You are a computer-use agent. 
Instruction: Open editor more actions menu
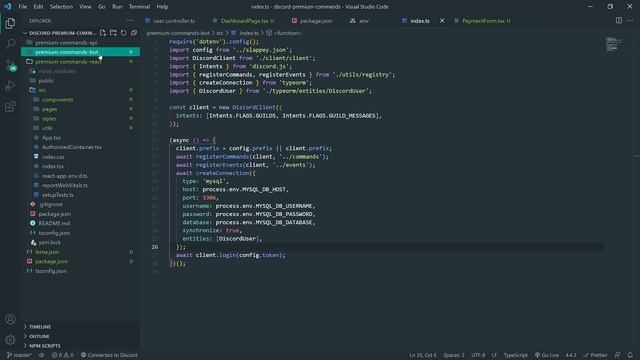click(630, 20)
